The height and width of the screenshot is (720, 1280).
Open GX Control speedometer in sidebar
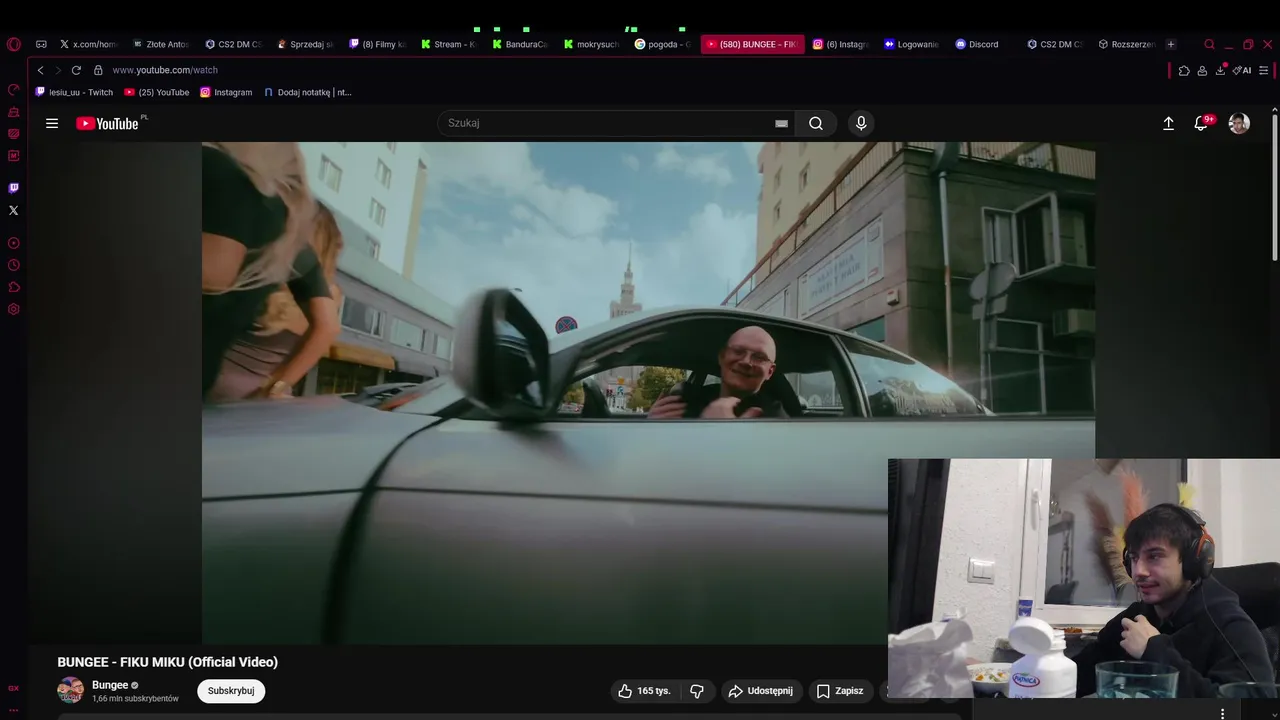pyautogui.click(x=14, y=90)
